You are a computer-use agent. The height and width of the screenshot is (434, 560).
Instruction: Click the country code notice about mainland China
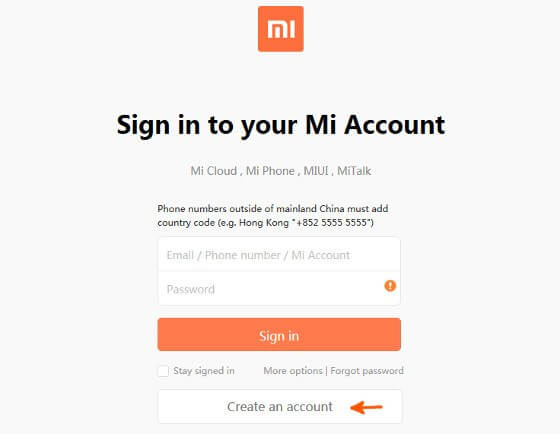(x=273, y=215)
